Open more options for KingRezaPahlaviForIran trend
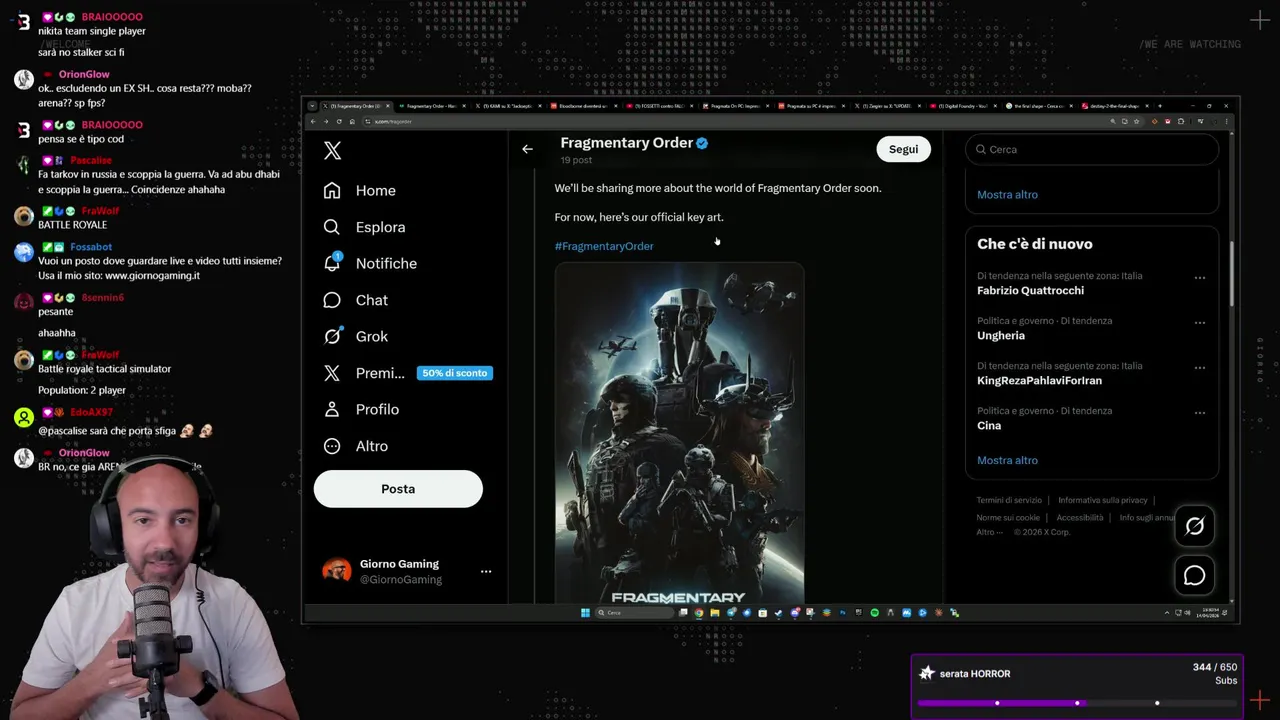The image size is (1280, 720). pos(1199,368)
